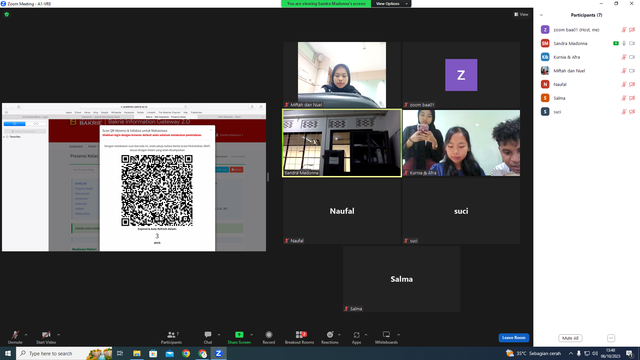Open the more options ellipsis in Participants panel
The height and width of the screenshot is (360, 640).
tap(611, 338)
